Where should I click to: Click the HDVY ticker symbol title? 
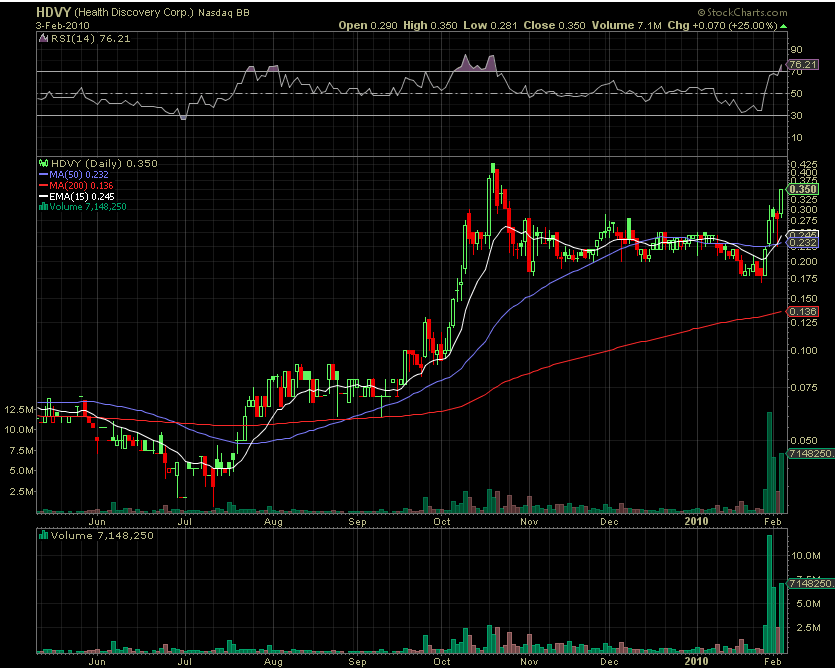point(54,12)
